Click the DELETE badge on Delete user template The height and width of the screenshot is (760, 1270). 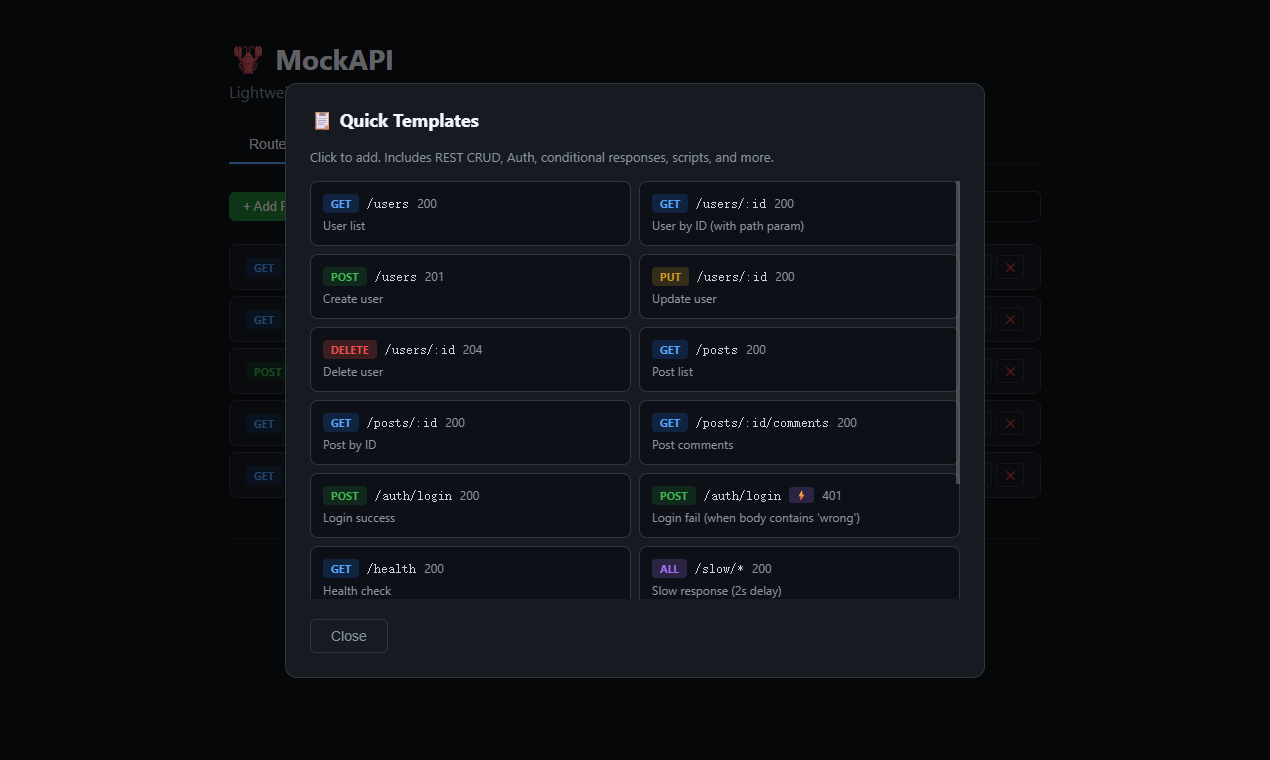click(x=349, y=349)
